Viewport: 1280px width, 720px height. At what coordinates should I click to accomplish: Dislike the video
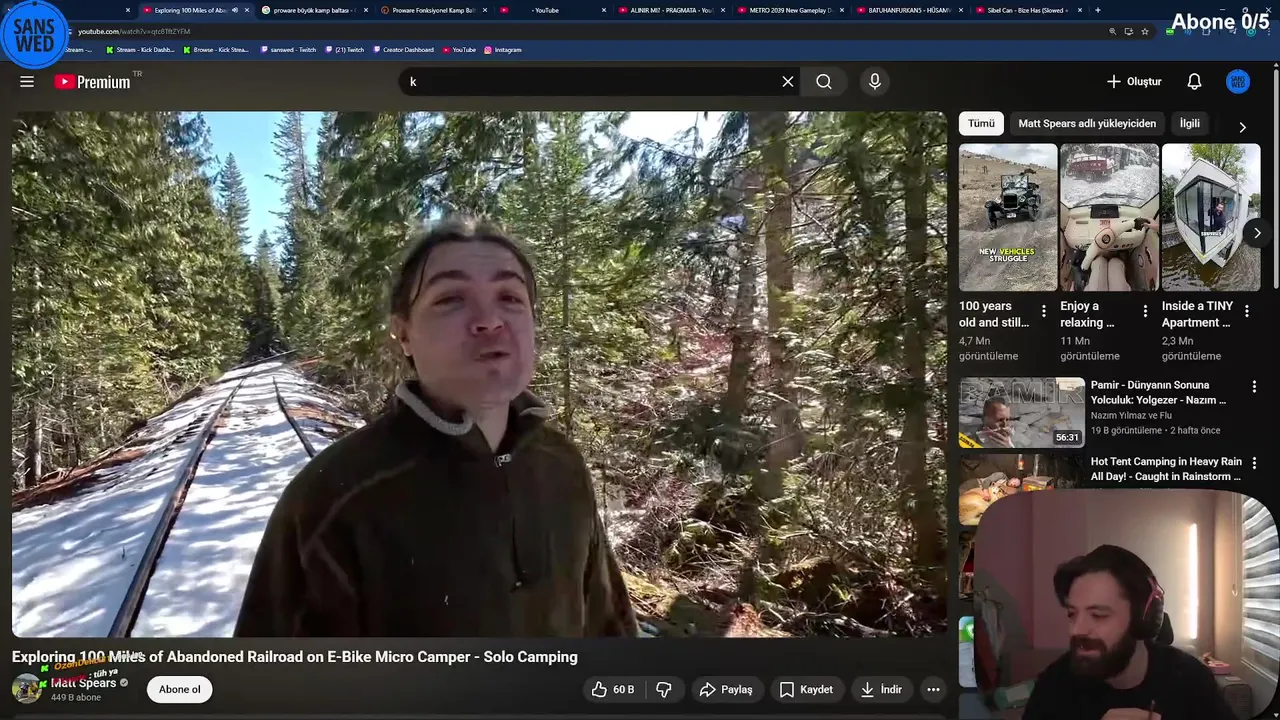664,689
